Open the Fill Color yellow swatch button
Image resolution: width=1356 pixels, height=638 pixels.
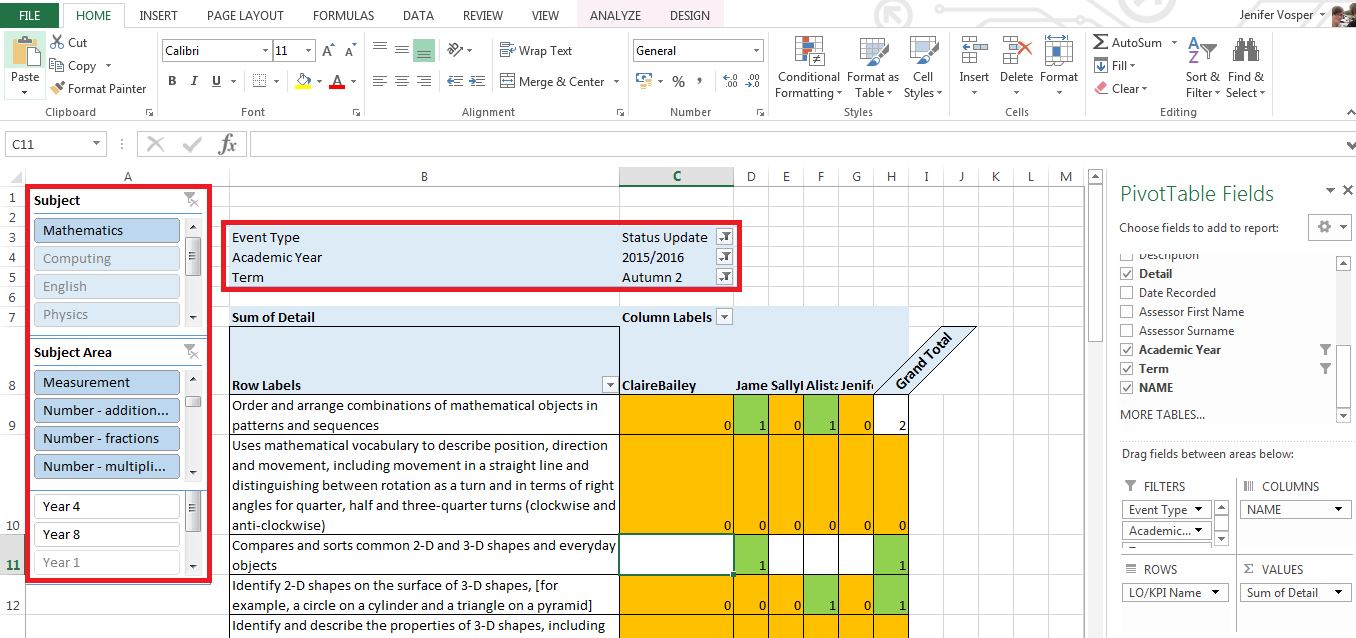303,82
